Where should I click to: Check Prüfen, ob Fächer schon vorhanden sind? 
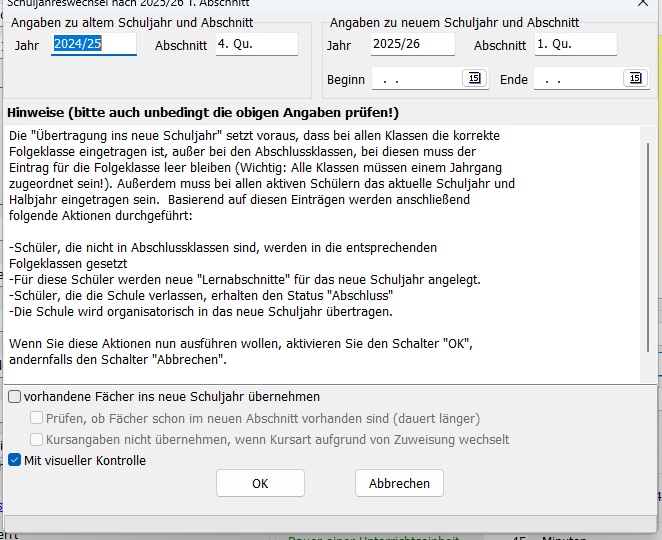36,418
